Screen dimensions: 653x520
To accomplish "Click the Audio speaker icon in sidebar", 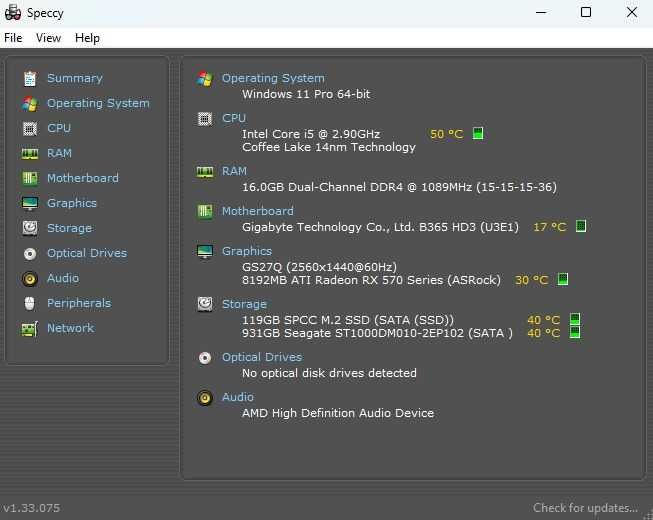I will 29,278.
